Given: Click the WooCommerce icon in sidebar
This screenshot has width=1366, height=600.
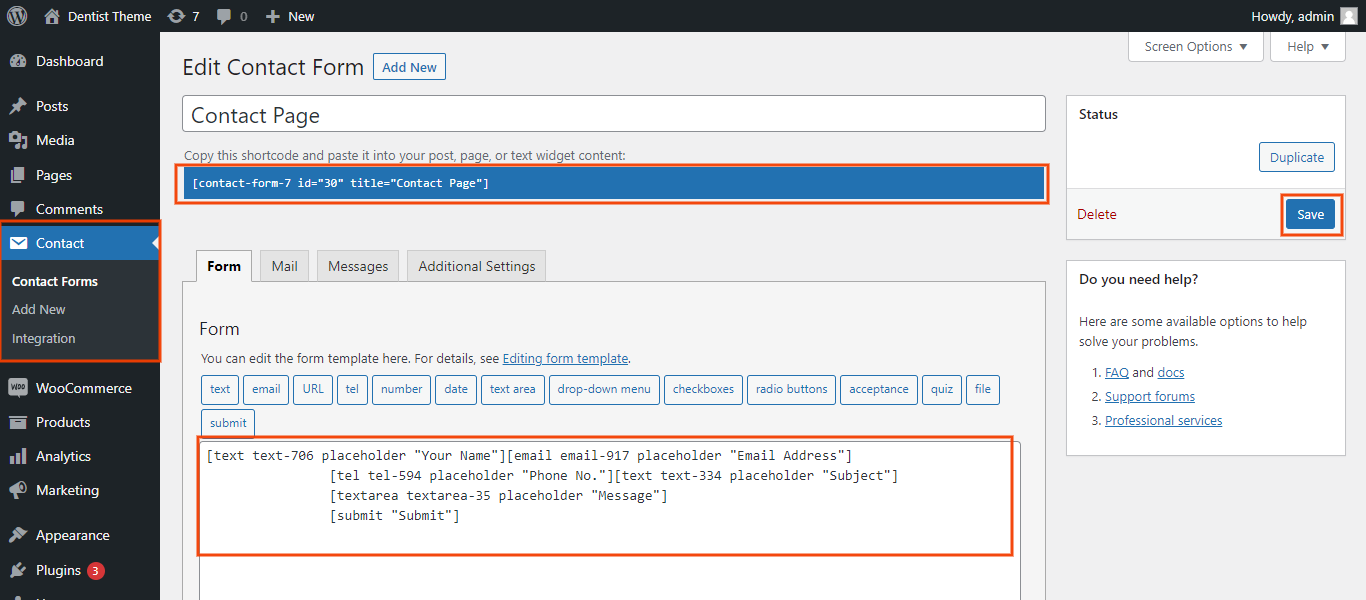Looking at the screenshot, I should click(18, 388).
